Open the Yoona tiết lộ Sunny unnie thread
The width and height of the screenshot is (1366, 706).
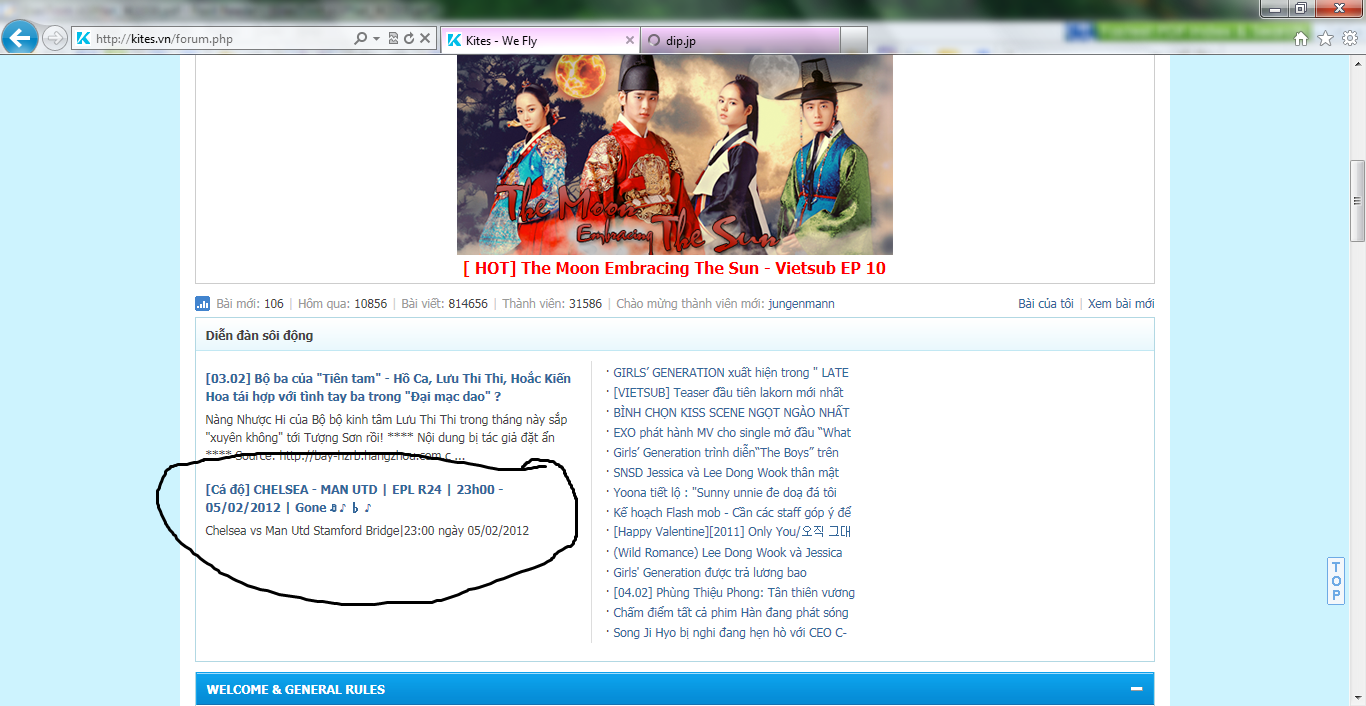coord(725,493)
